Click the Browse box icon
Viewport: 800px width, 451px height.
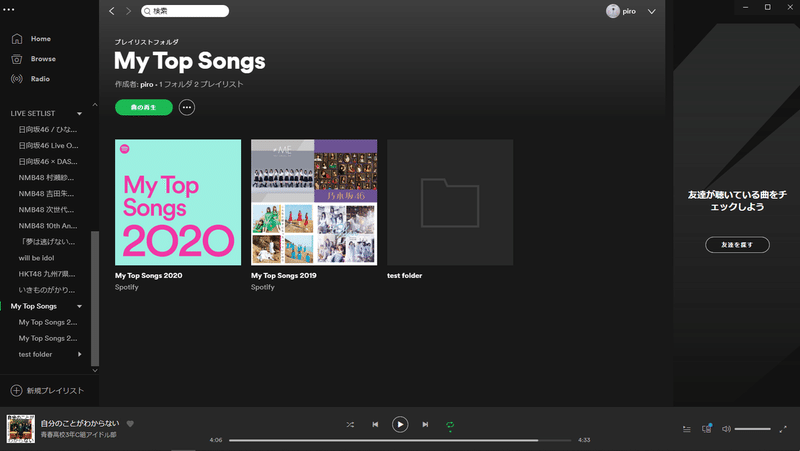coord(17,59)
